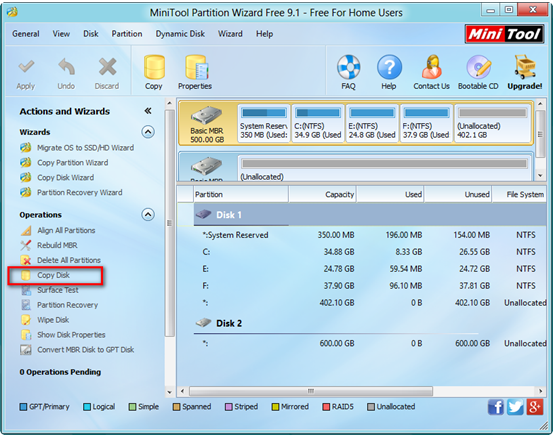Collapse the Operations section
The height and width of the screenshot is (437, 555).
pyautogui.click(x=148, y=214)
